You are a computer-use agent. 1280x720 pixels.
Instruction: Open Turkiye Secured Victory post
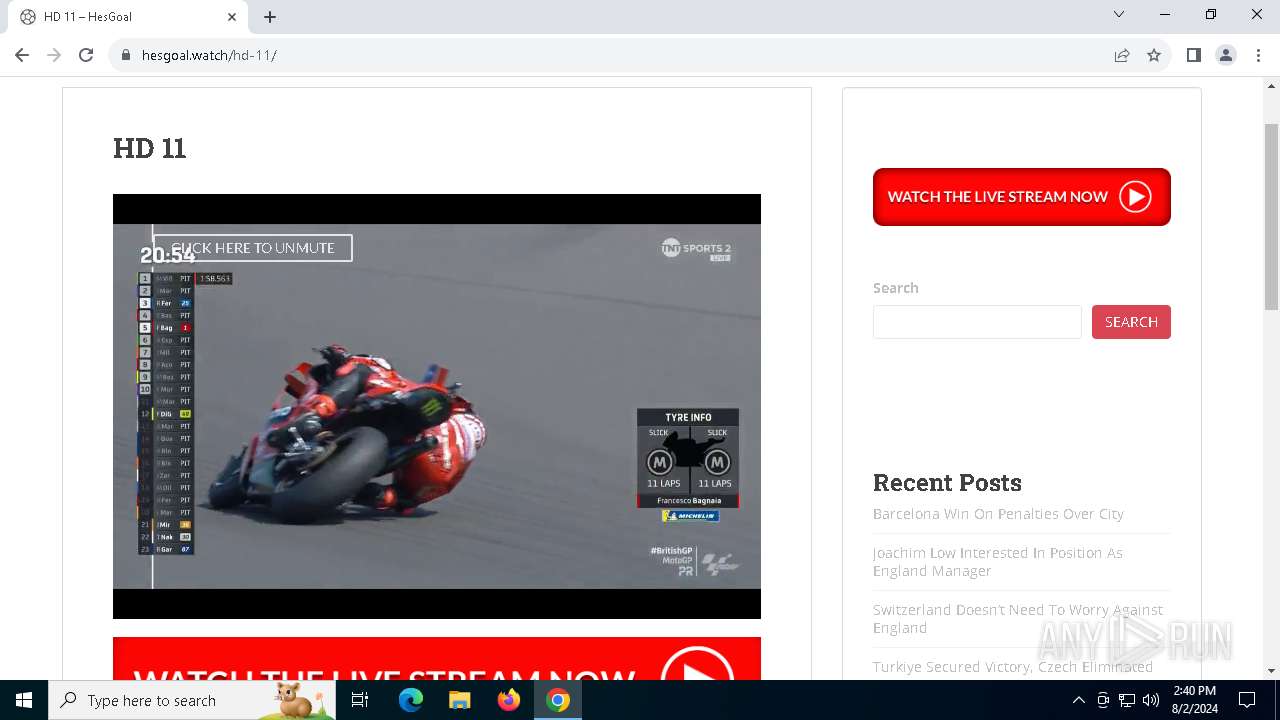click(x=1013, y=667)
